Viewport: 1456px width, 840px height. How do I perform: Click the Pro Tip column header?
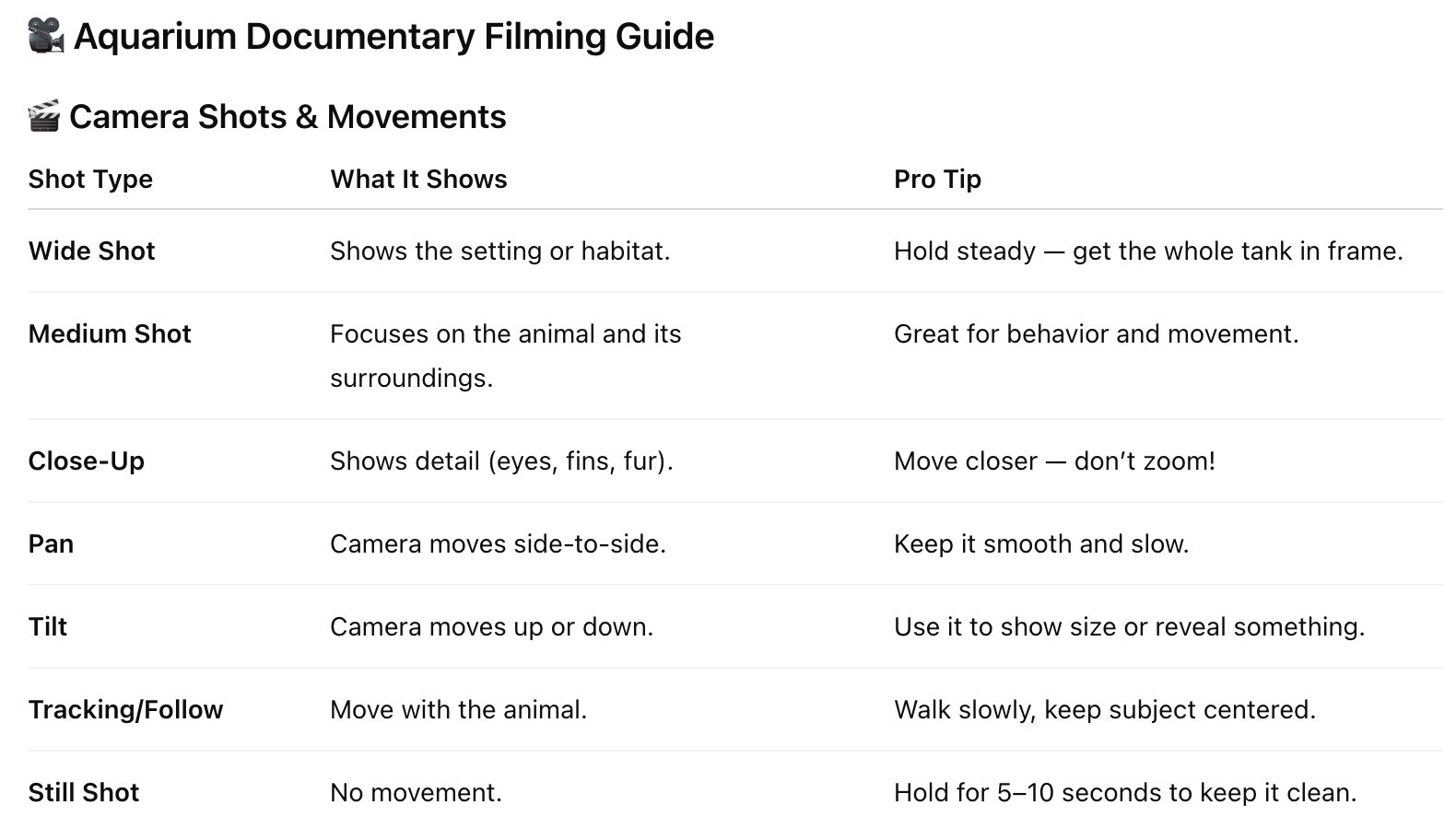[937, 179]
